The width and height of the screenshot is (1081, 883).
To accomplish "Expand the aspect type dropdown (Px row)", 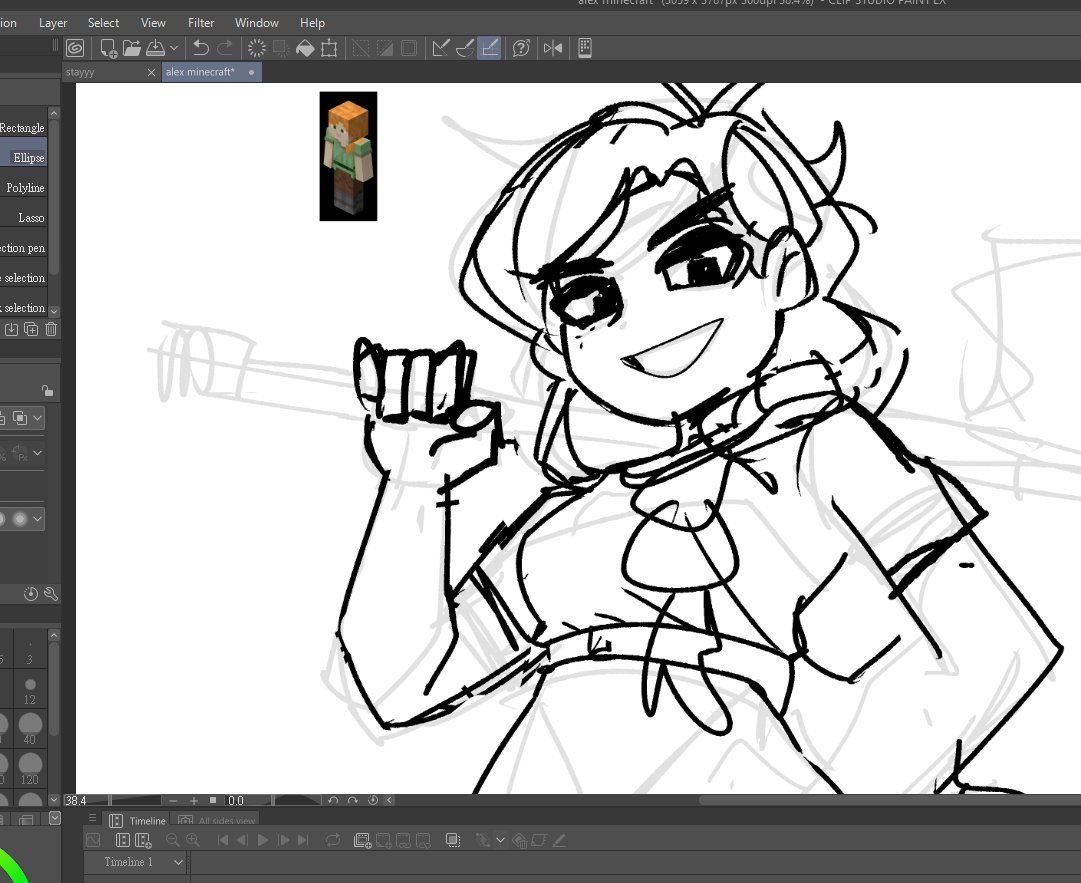I will click(x=37, y=453).
